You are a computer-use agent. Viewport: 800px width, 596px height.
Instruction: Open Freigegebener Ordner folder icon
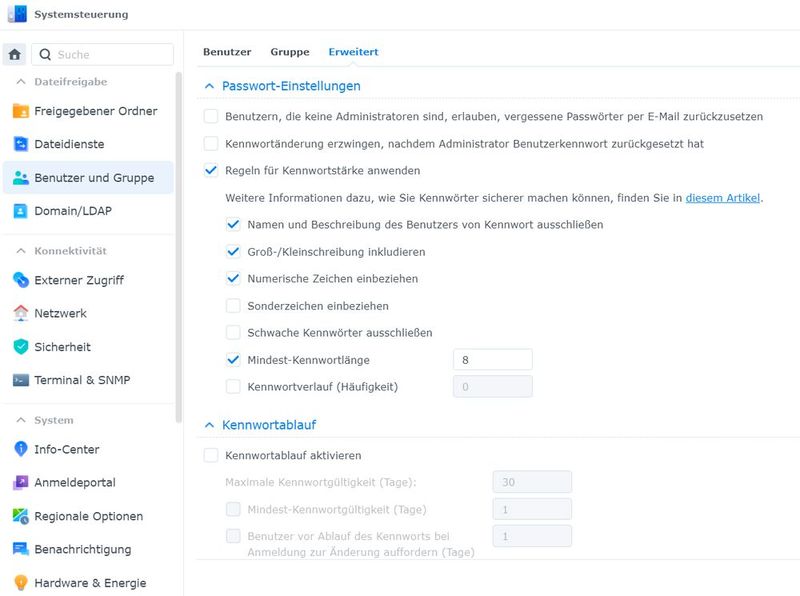[20, 111]
